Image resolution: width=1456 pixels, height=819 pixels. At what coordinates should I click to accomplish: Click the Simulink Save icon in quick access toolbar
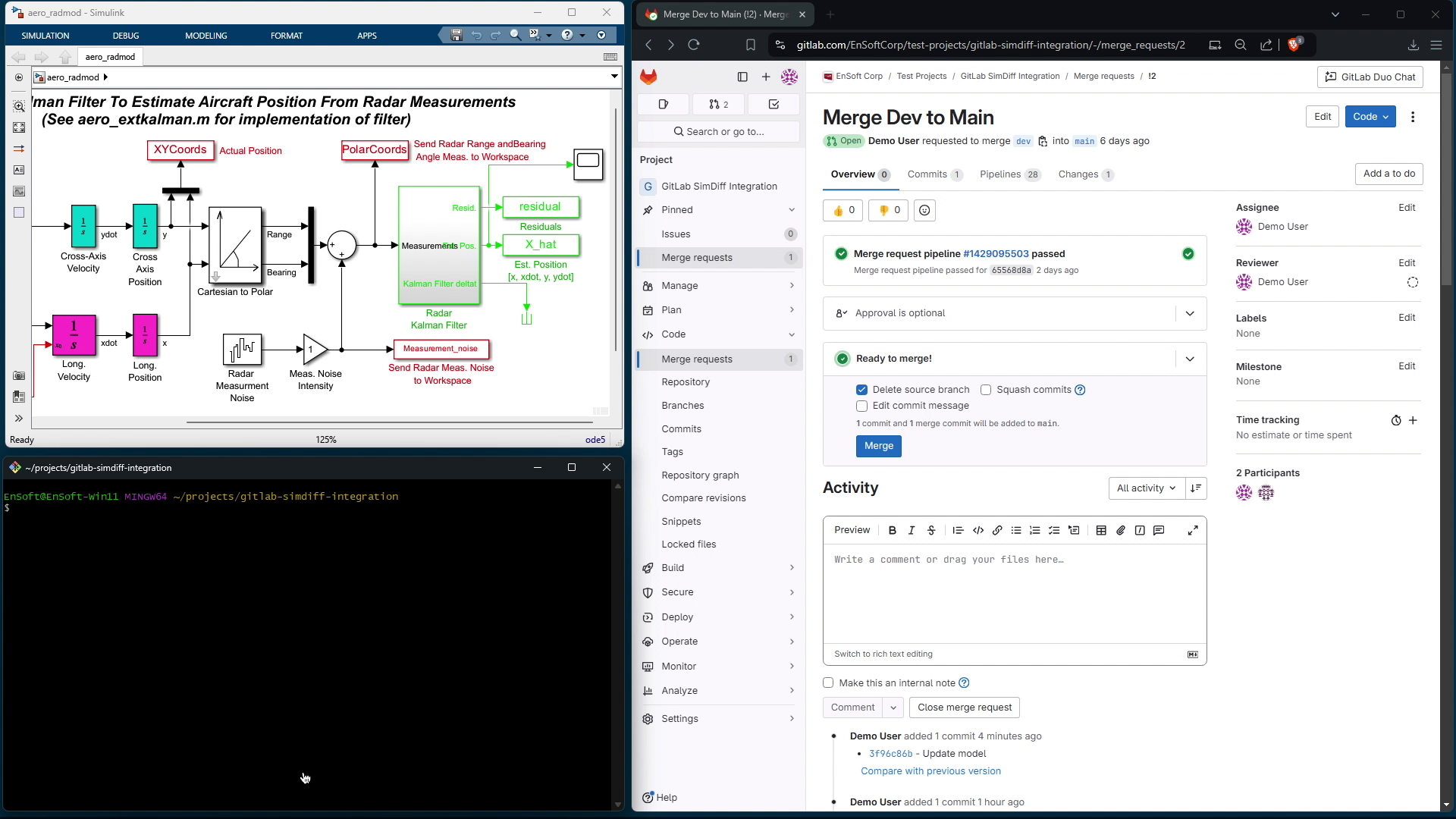tap(456, 35)
